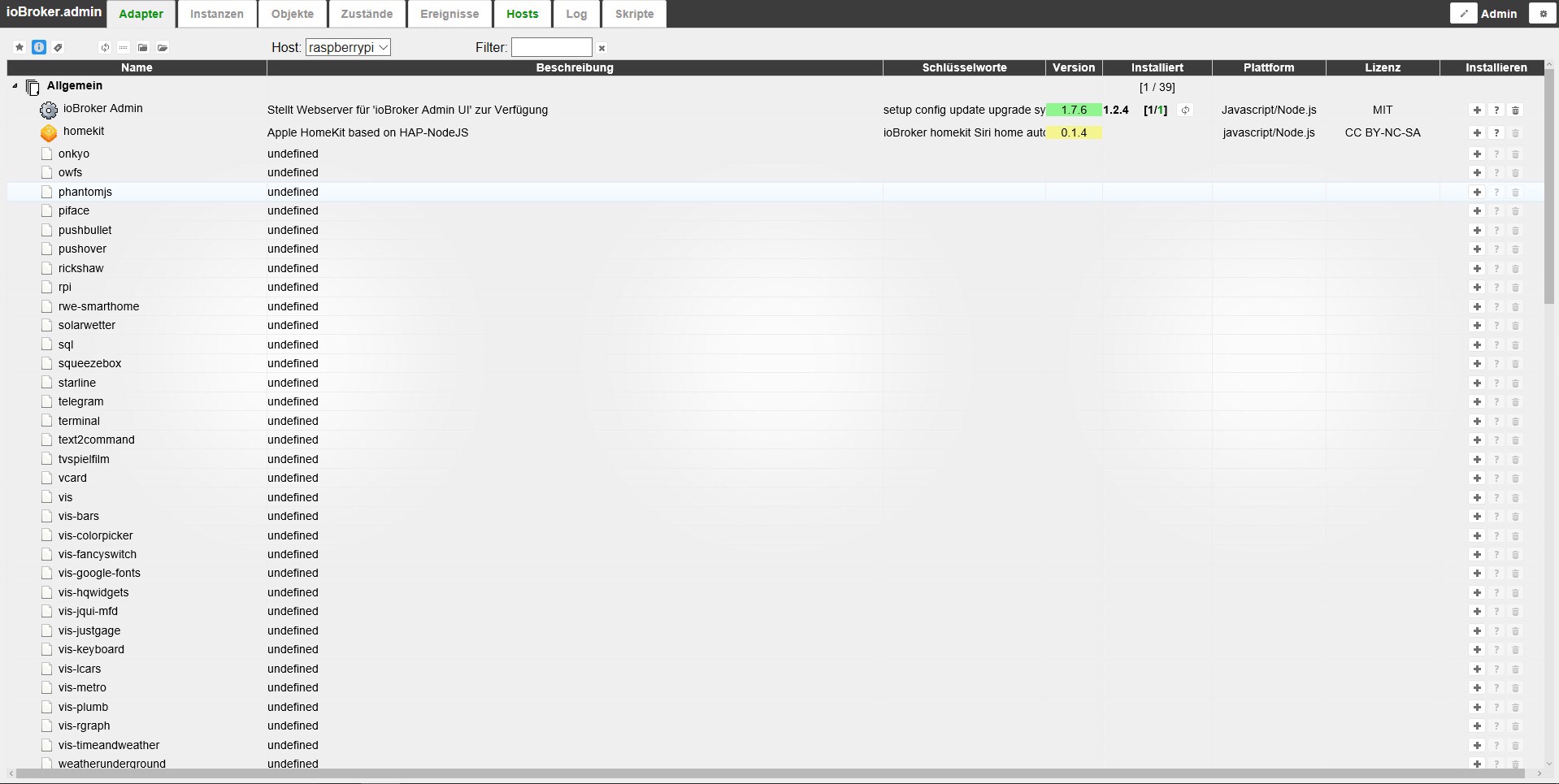Switch to the Adapter tab
Screen dimensions: 1559x784
(141, 14)
